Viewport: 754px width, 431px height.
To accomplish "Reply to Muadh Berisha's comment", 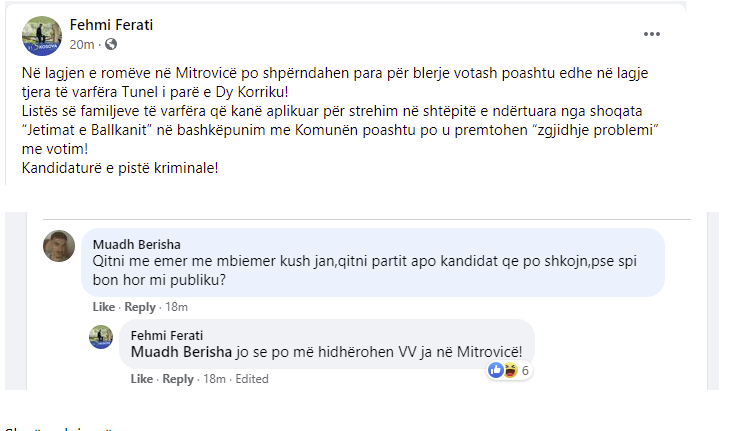I will 140,307.
